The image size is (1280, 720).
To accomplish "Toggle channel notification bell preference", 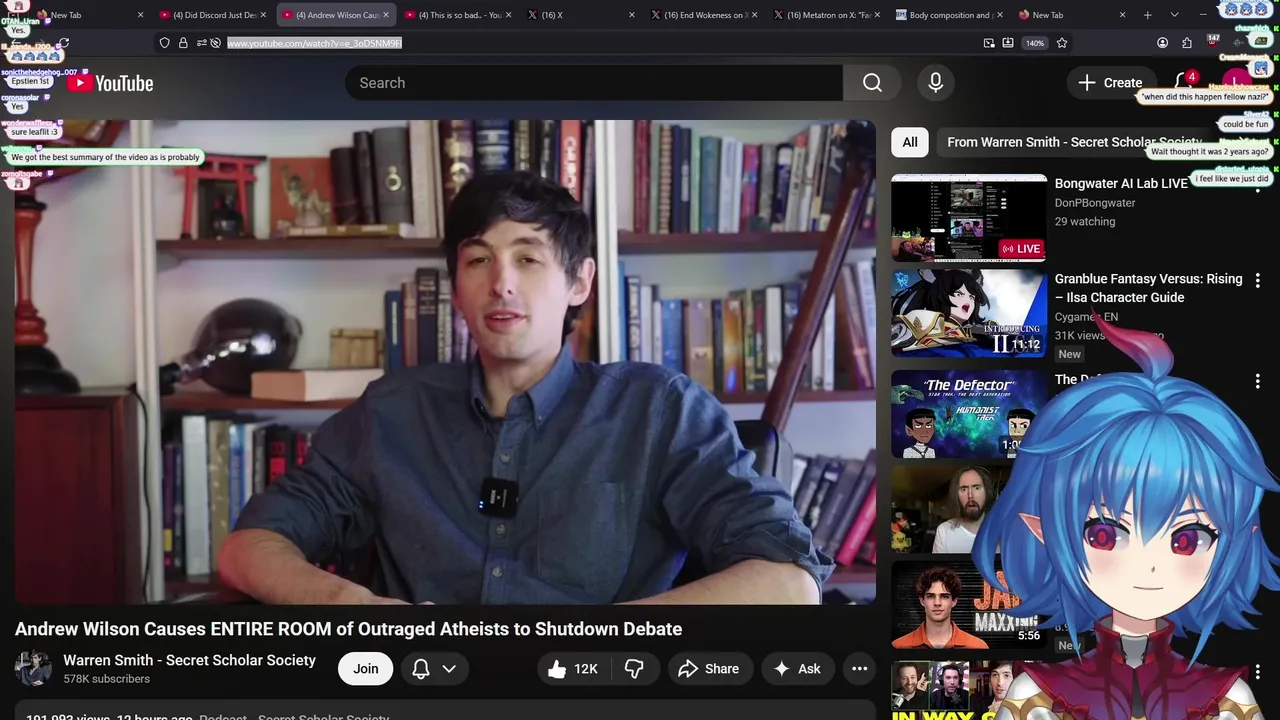I will [x=421, y=669].
